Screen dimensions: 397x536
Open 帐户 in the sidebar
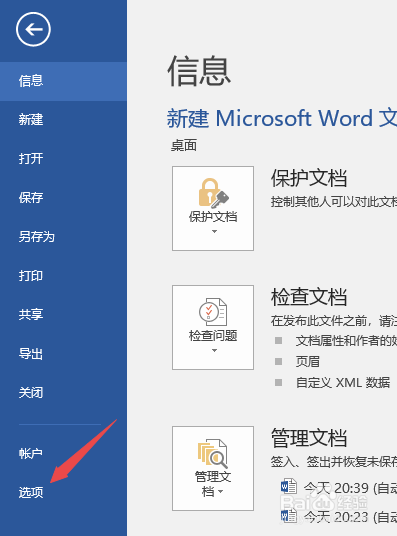63,454
